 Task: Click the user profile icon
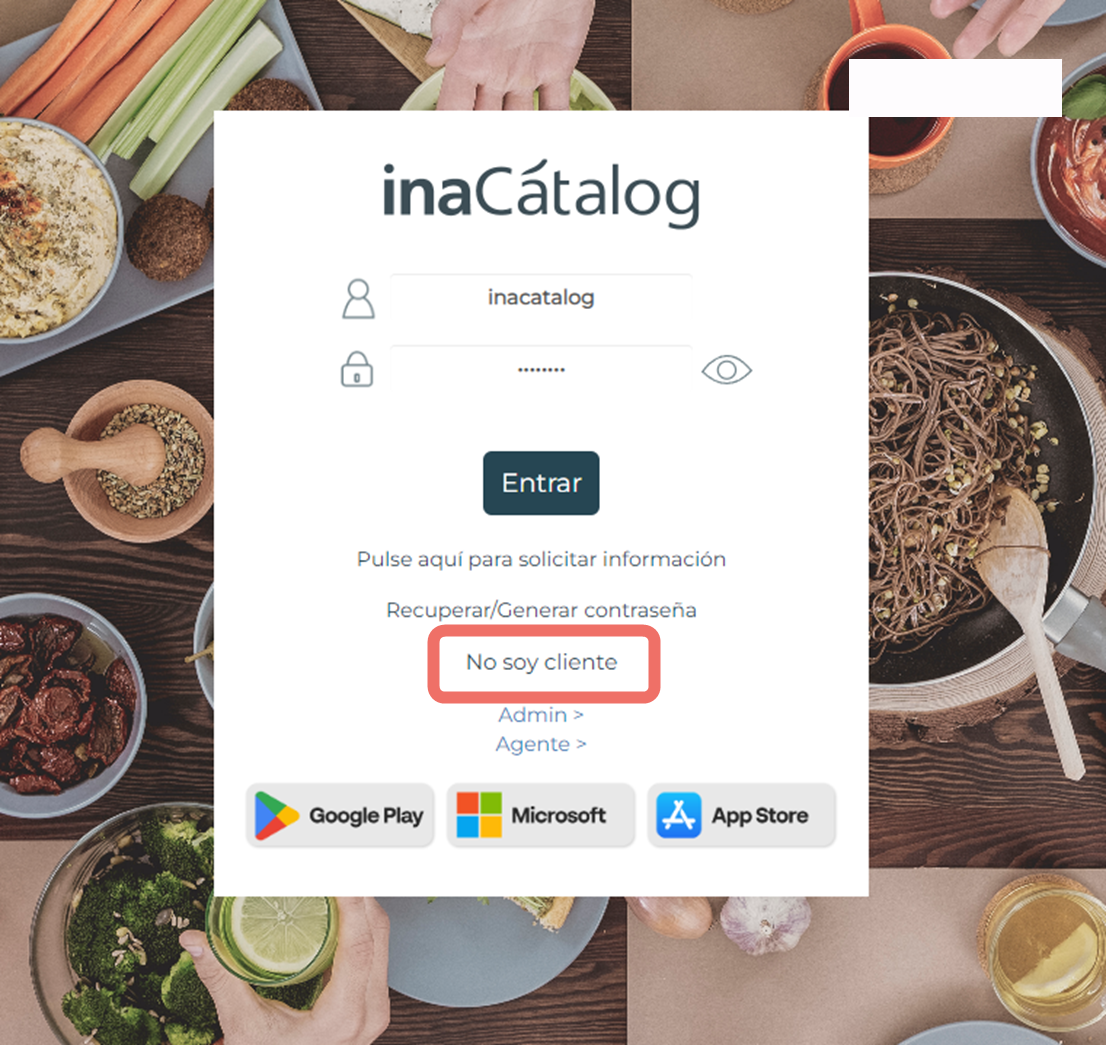358,299
